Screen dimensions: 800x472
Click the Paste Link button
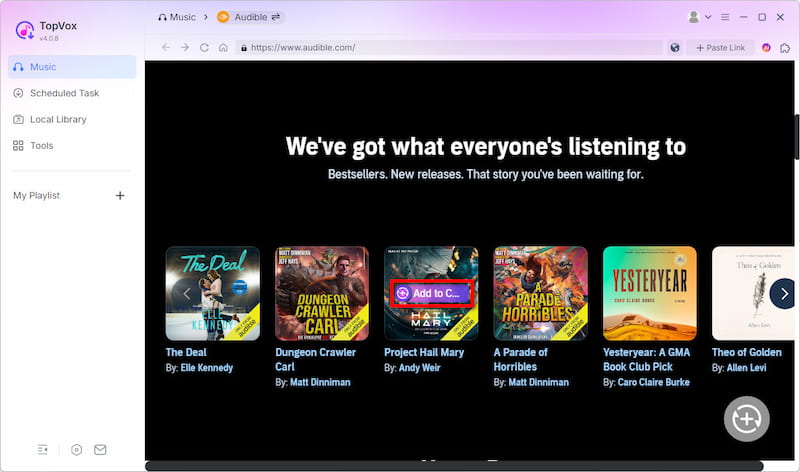720,47
